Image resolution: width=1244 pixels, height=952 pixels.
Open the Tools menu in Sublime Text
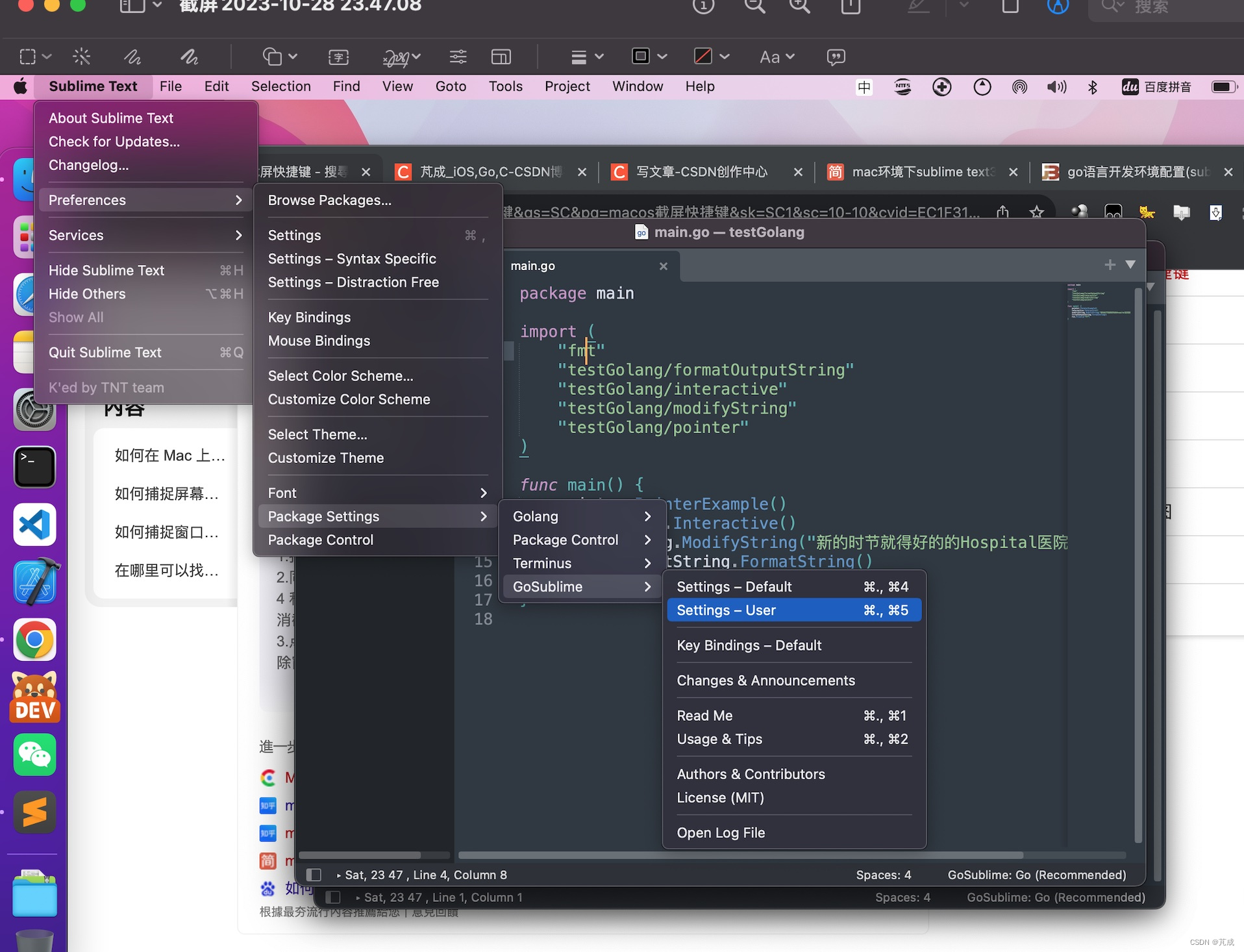505,86
